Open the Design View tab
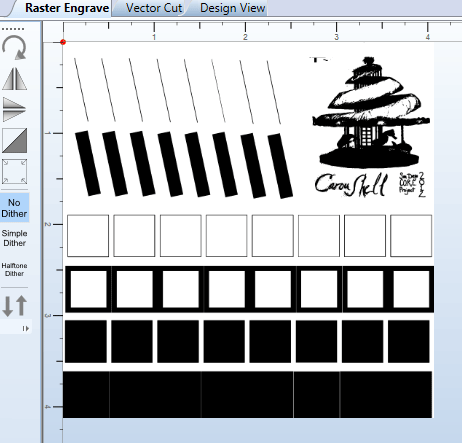 (x=232, y=8)
